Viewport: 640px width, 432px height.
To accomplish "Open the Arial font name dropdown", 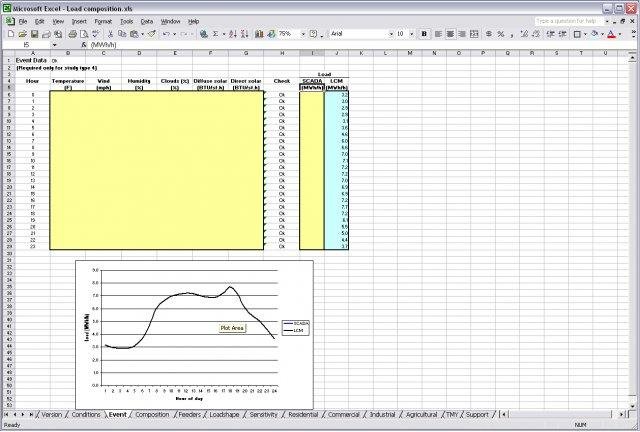I will tap(391, 34).
